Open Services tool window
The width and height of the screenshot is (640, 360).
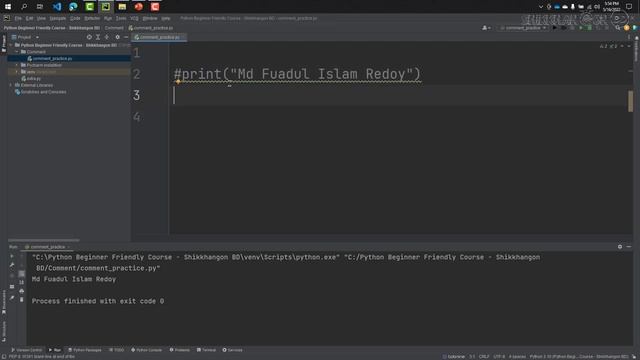pos(232,350)
